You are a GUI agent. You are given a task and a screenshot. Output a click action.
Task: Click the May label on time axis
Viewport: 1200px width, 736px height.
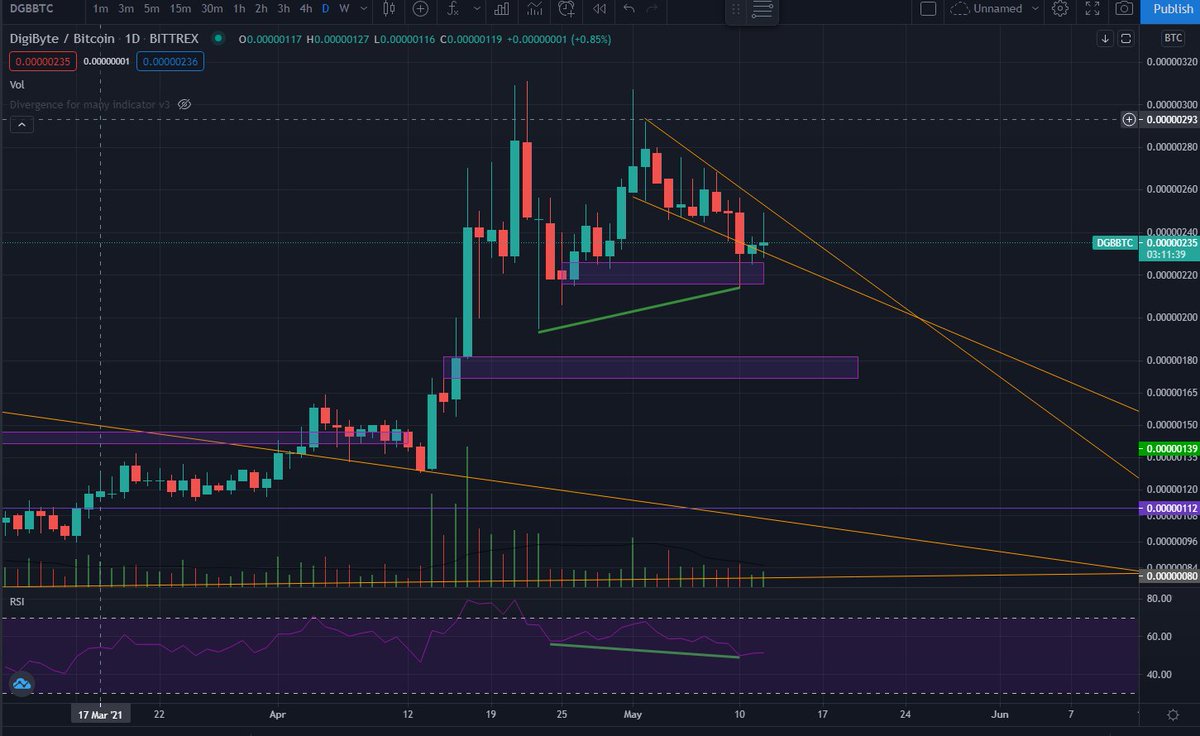pos(632,715)
